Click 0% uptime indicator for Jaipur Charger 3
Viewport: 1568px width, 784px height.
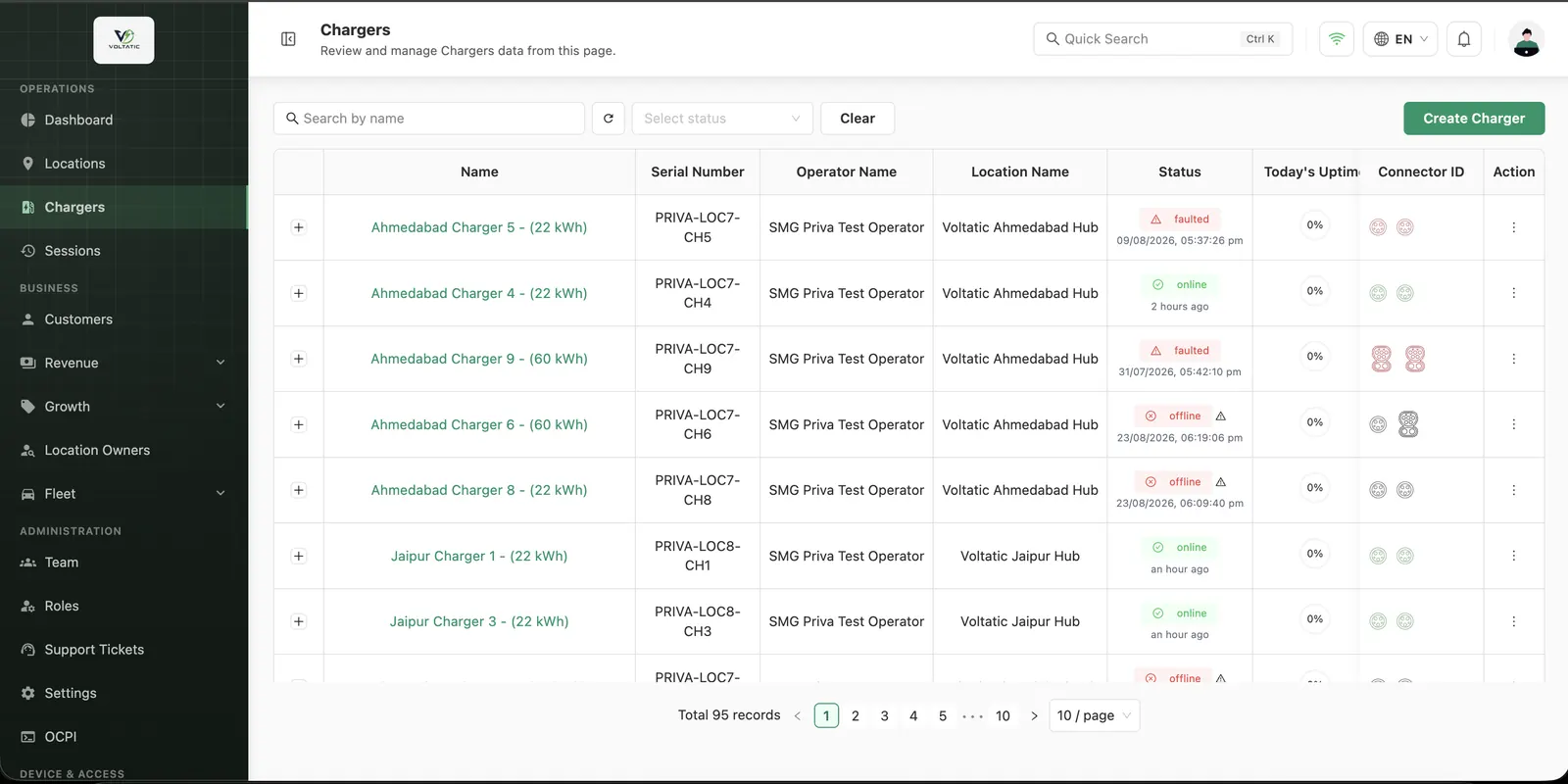coord(1315,619)
